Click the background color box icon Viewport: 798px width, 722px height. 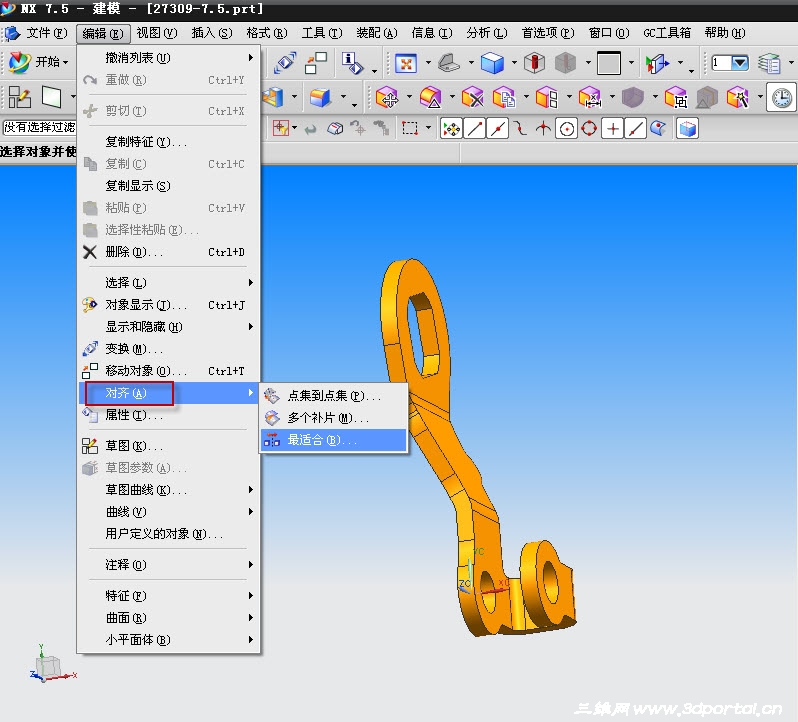(609, 63)
